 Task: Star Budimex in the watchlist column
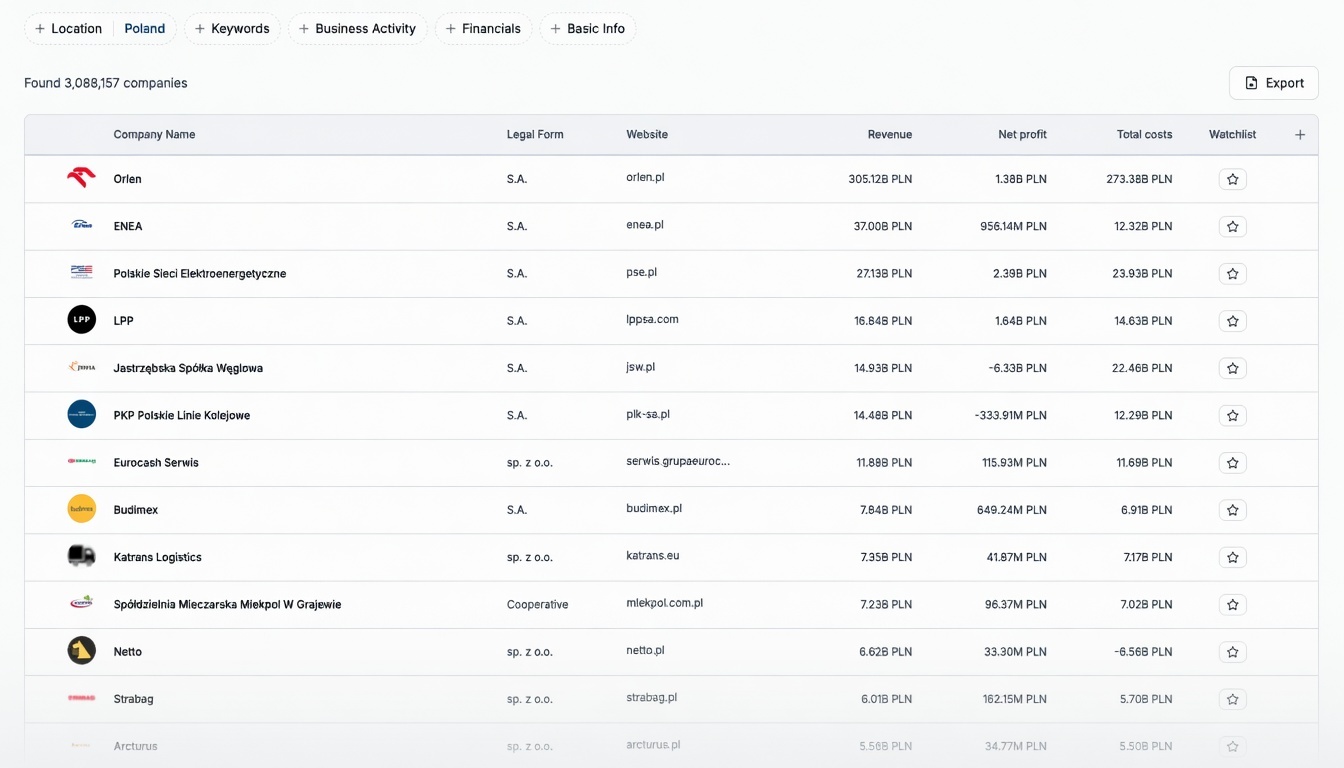1232,510
